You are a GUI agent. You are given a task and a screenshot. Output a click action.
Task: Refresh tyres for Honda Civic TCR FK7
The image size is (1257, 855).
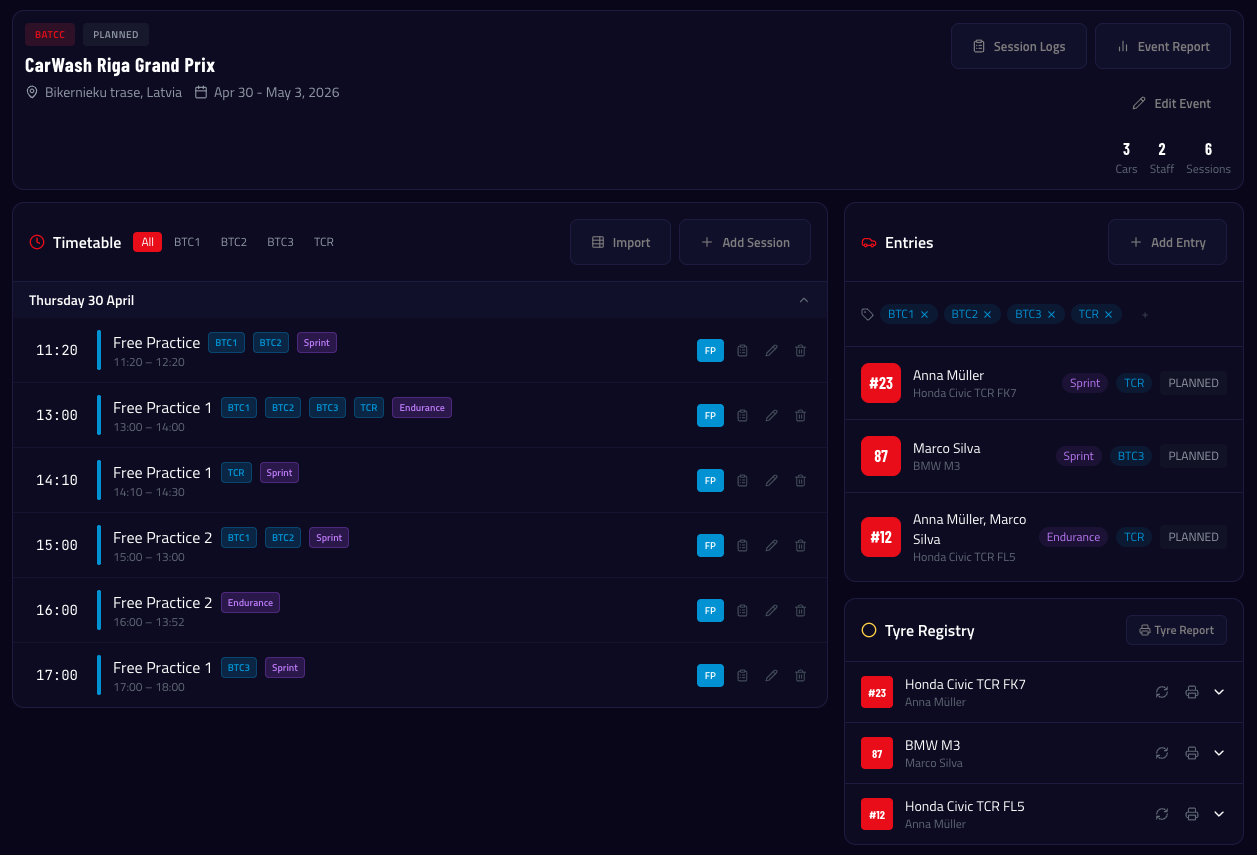(1162, 692)
